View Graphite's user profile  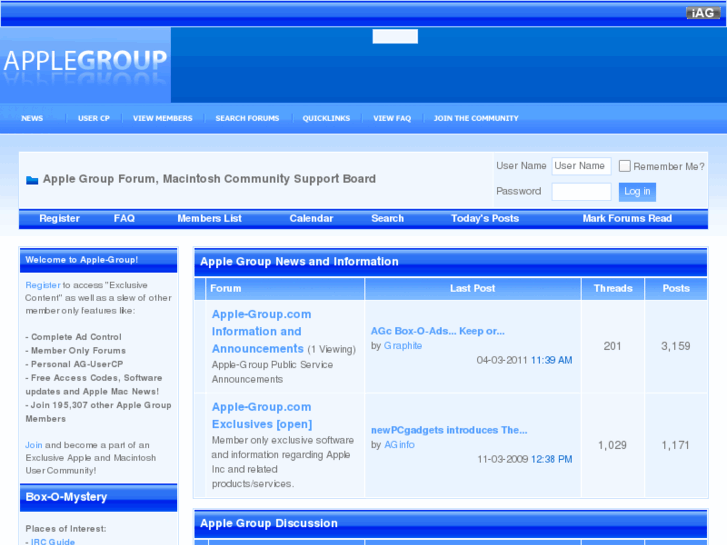coord(403,346)
